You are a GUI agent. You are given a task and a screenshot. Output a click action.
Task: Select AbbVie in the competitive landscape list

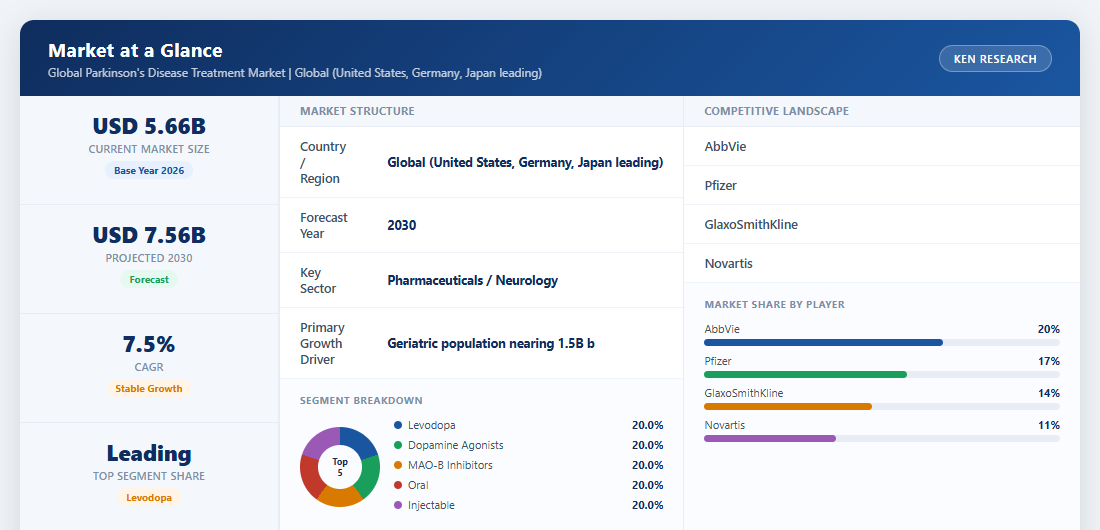pos(725,147)
